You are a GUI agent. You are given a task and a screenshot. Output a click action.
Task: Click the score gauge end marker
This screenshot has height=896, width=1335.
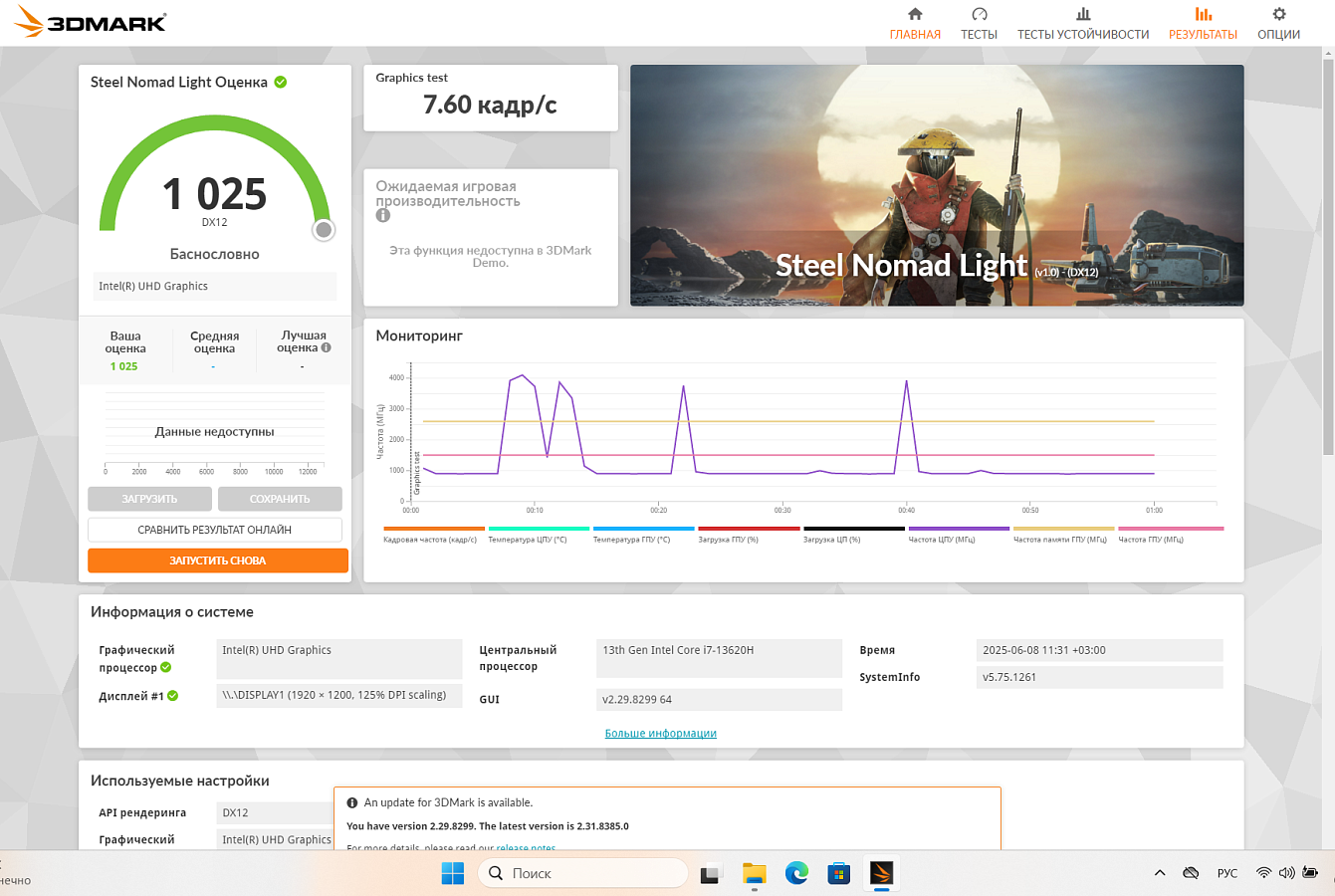(x=324, y=230)
